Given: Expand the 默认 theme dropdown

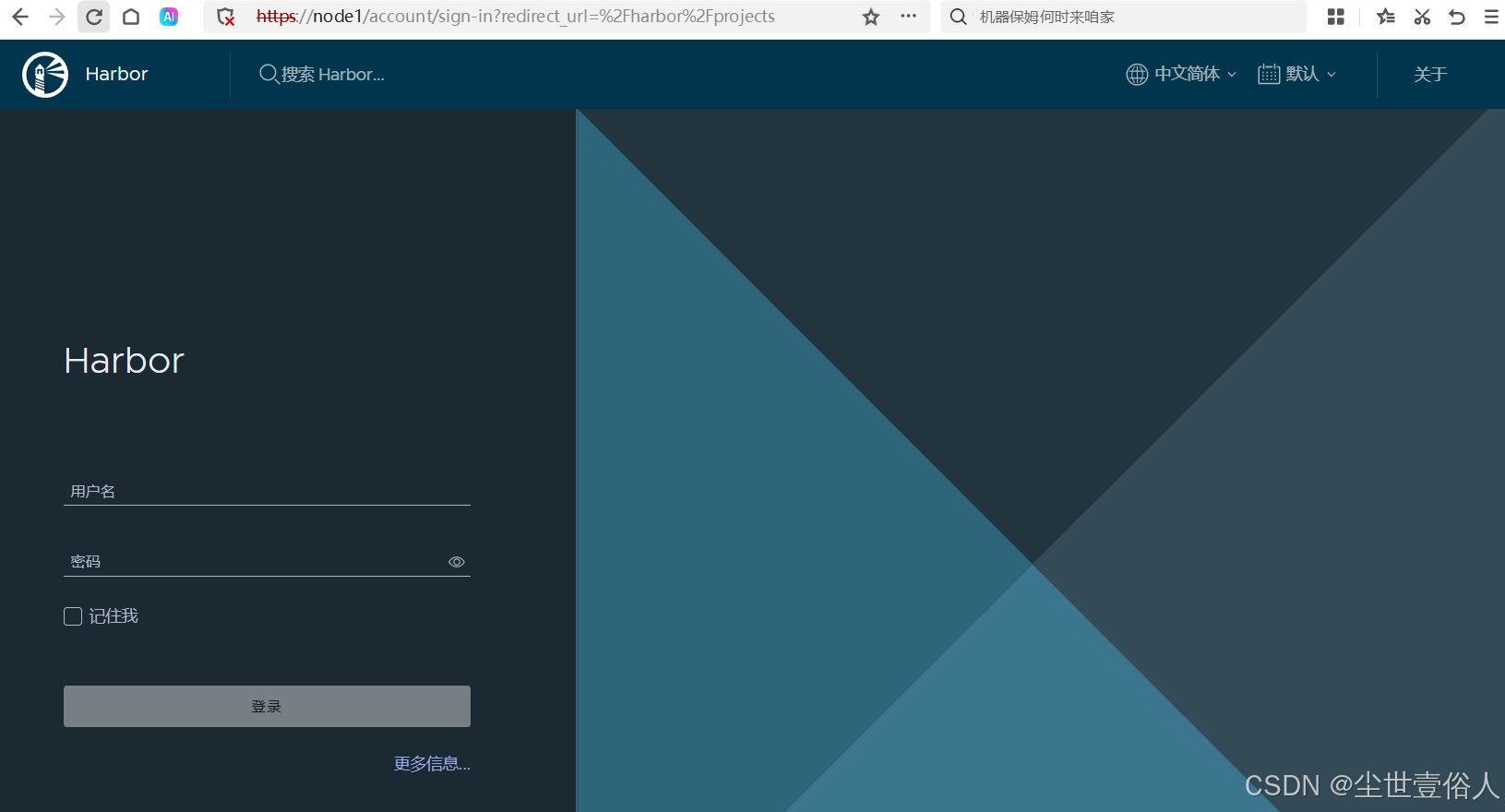Looking at the screenshot, I should (1297, 74).
